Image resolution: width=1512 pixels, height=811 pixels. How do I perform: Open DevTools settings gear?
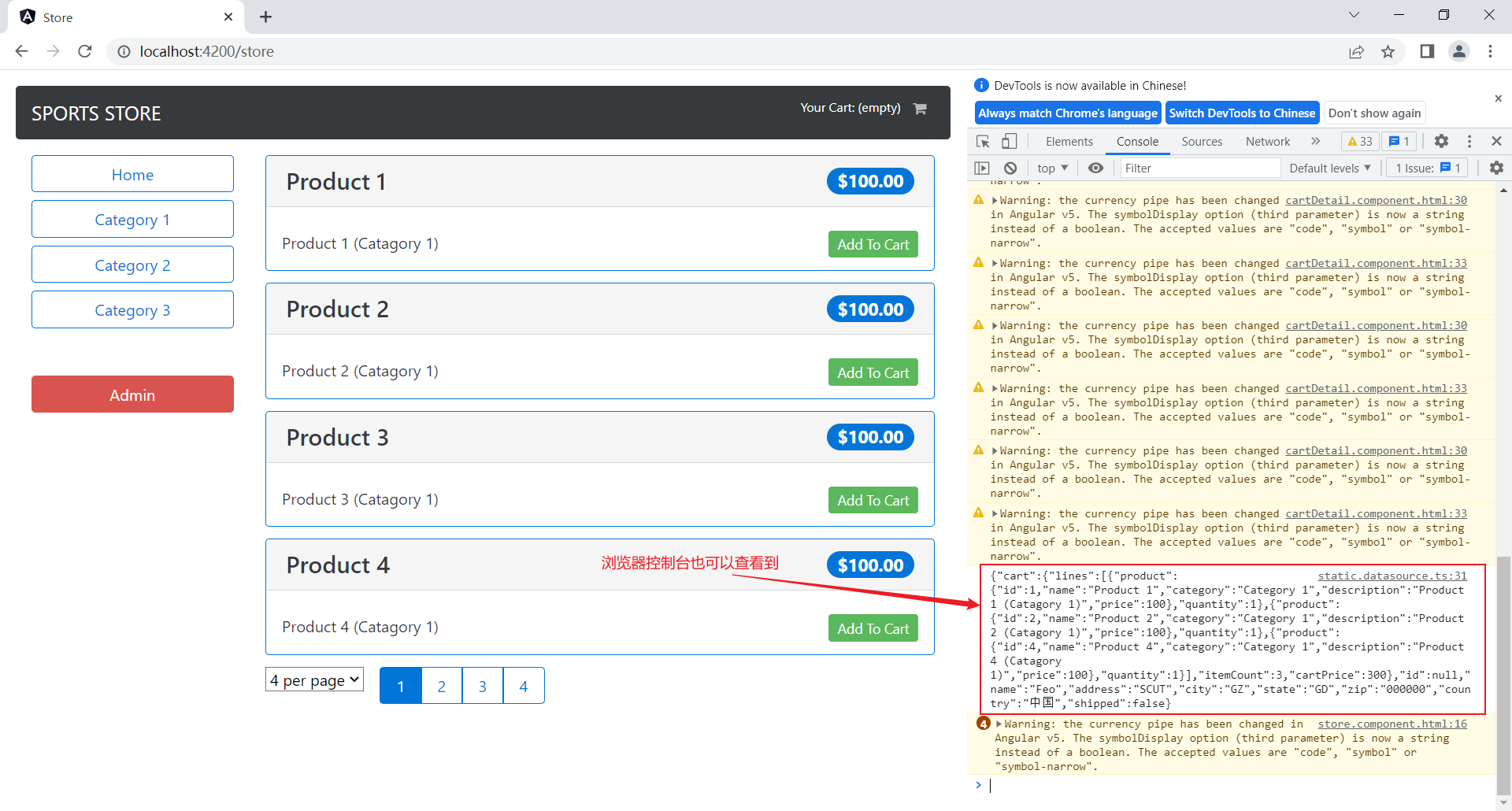pyautogui.click(x=1441, y=142)
